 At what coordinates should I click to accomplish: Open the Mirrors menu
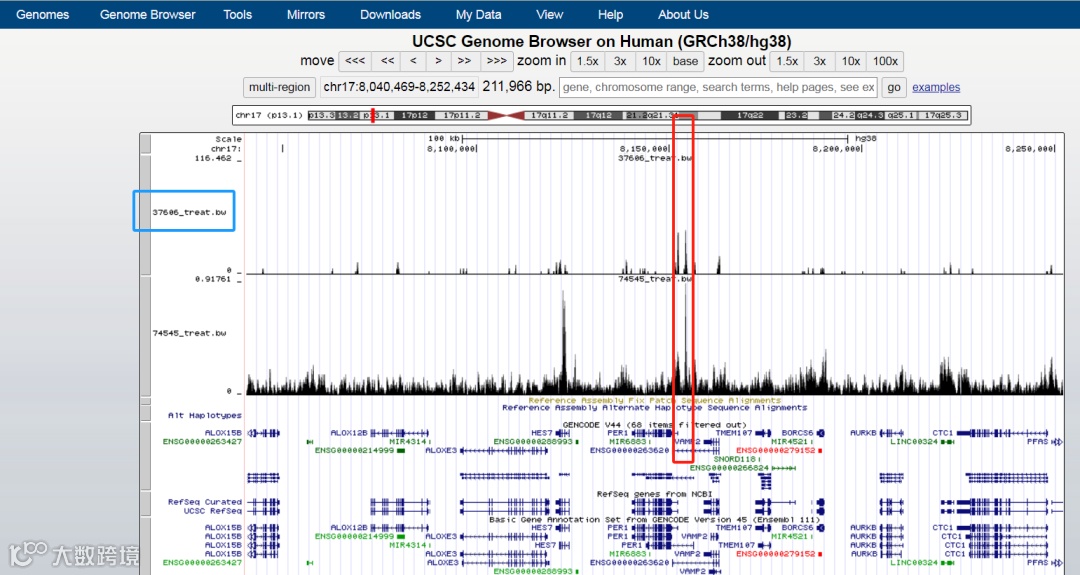[306, 14]
